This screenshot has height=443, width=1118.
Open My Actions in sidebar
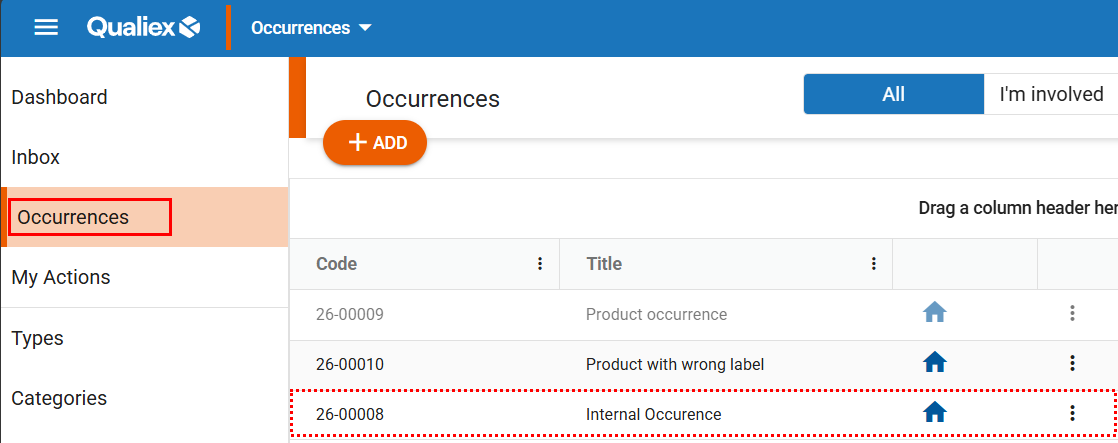(x=61, y=277)
